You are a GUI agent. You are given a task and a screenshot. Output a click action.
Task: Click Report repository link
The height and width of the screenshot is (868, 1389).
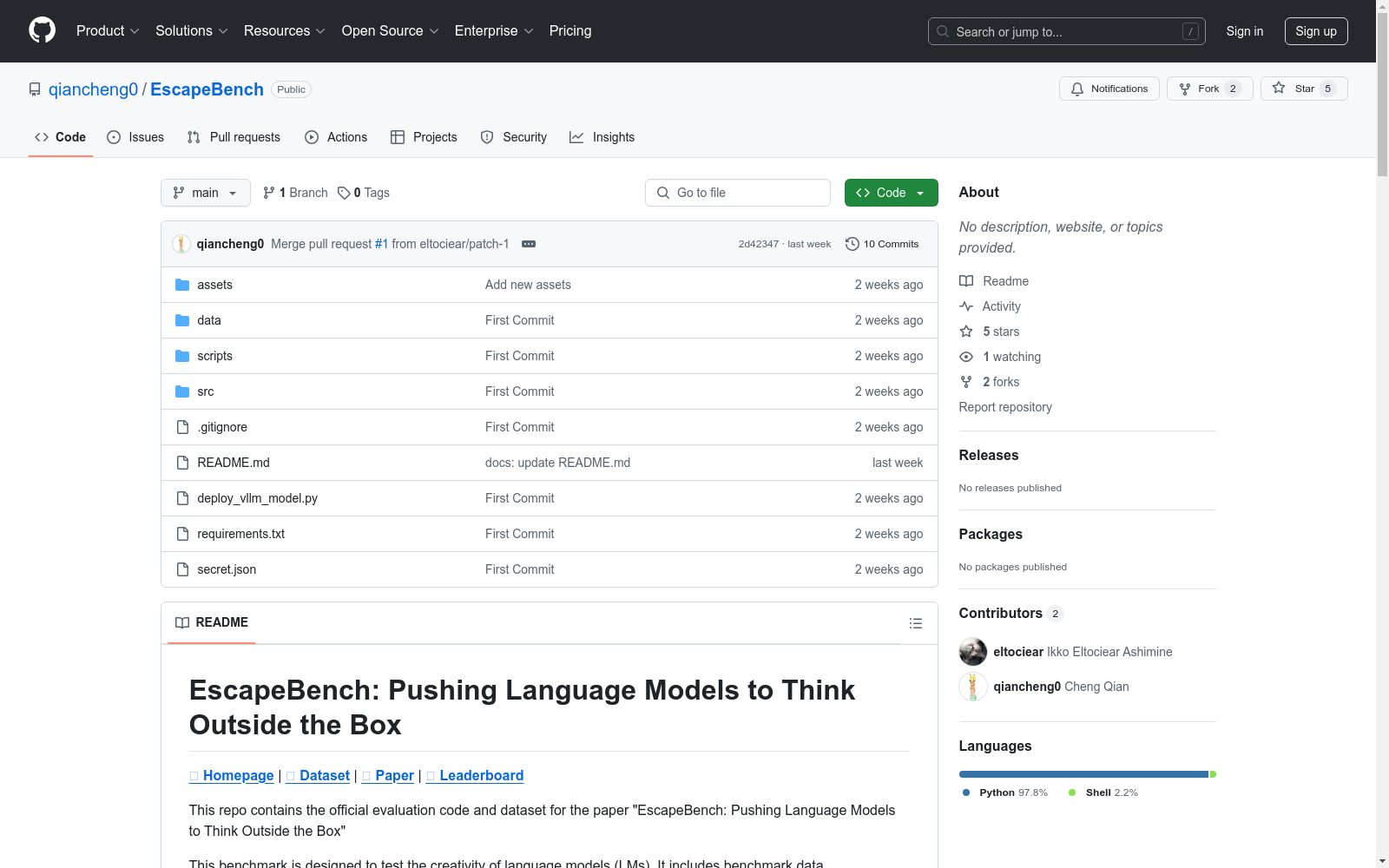(x=1005, y=407)
